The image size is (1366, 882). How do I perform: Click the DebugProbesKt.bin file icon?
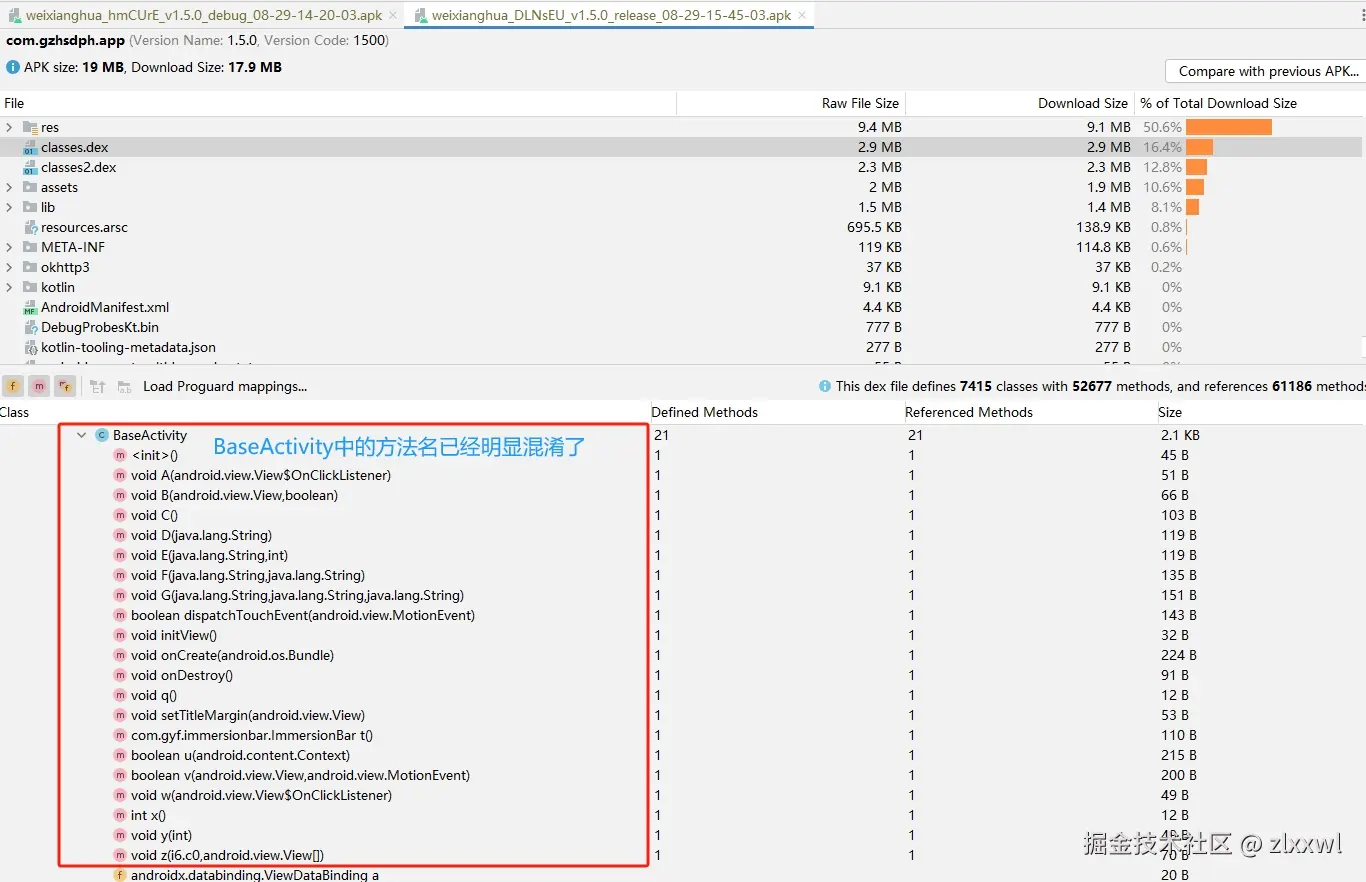pos(30,327)
